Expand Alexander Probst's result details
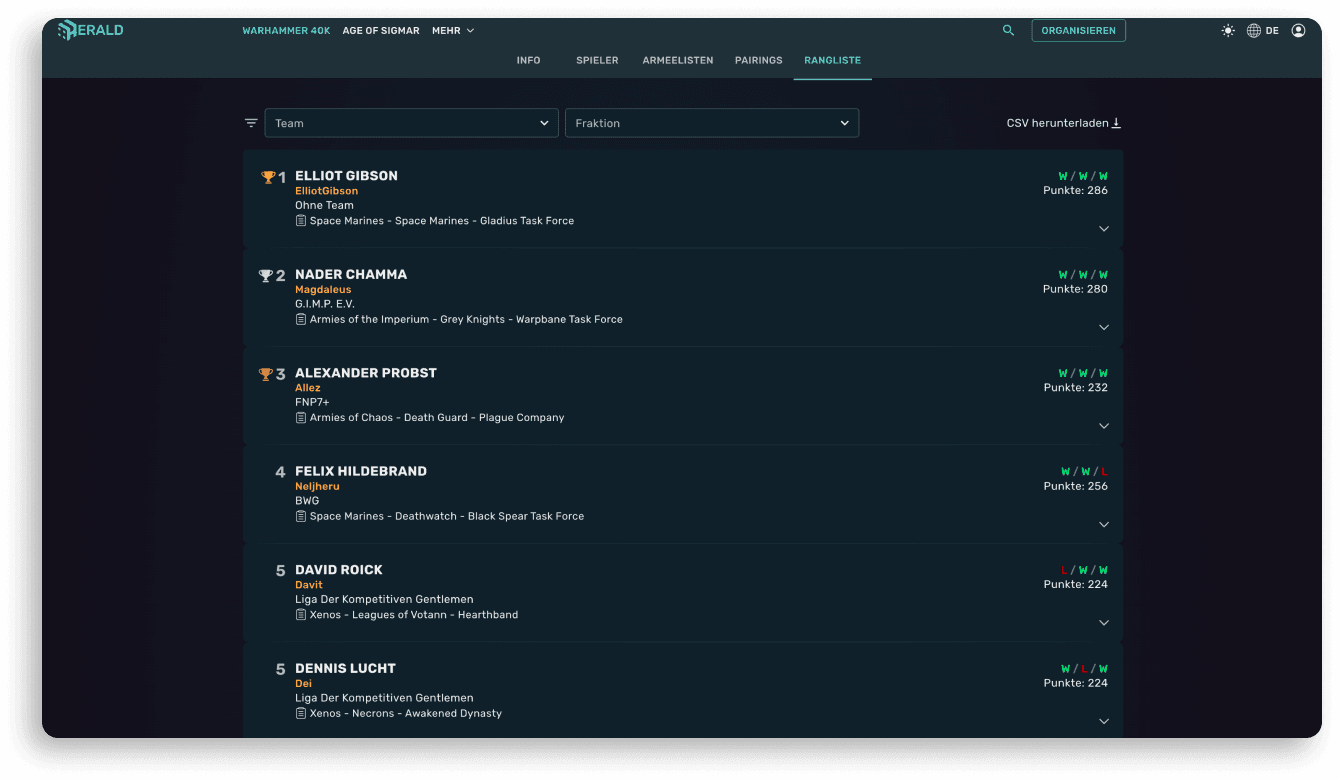Image resolution: width=1340 pixels, height=780 pixels. click(1104, 426)
